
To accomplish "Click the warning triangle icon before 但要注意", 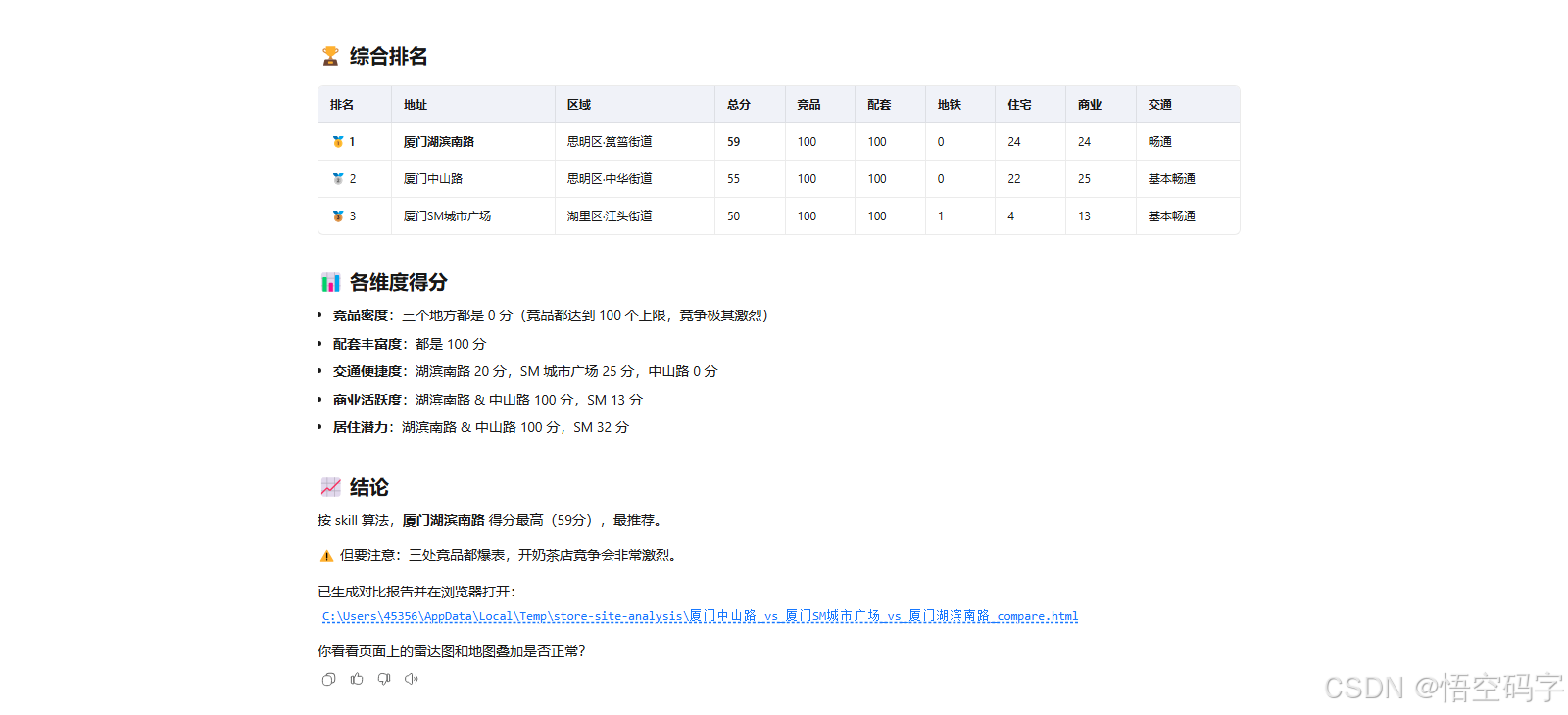I will click(x=326, y=556).
